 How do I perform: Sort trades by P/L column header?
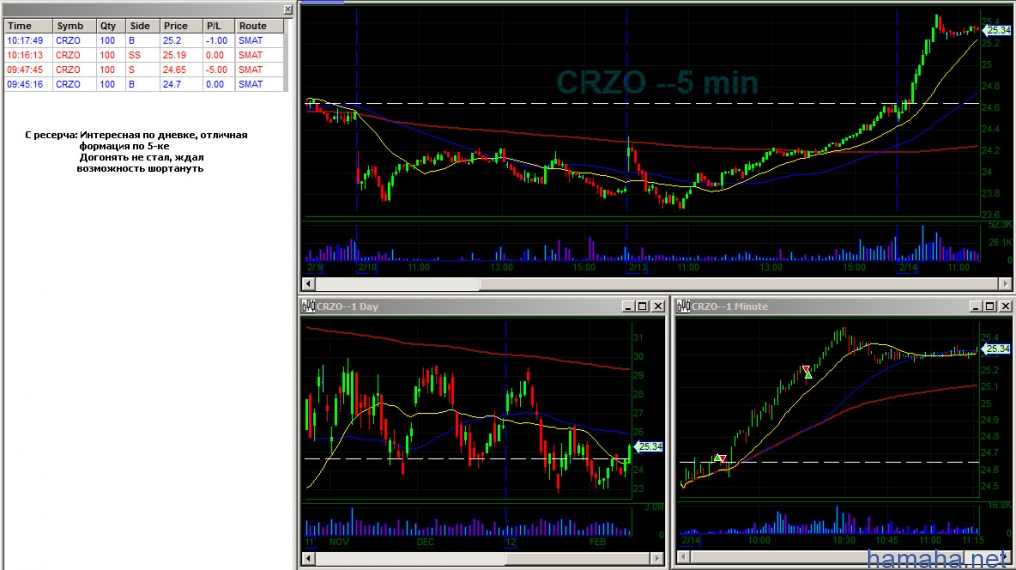218,26
